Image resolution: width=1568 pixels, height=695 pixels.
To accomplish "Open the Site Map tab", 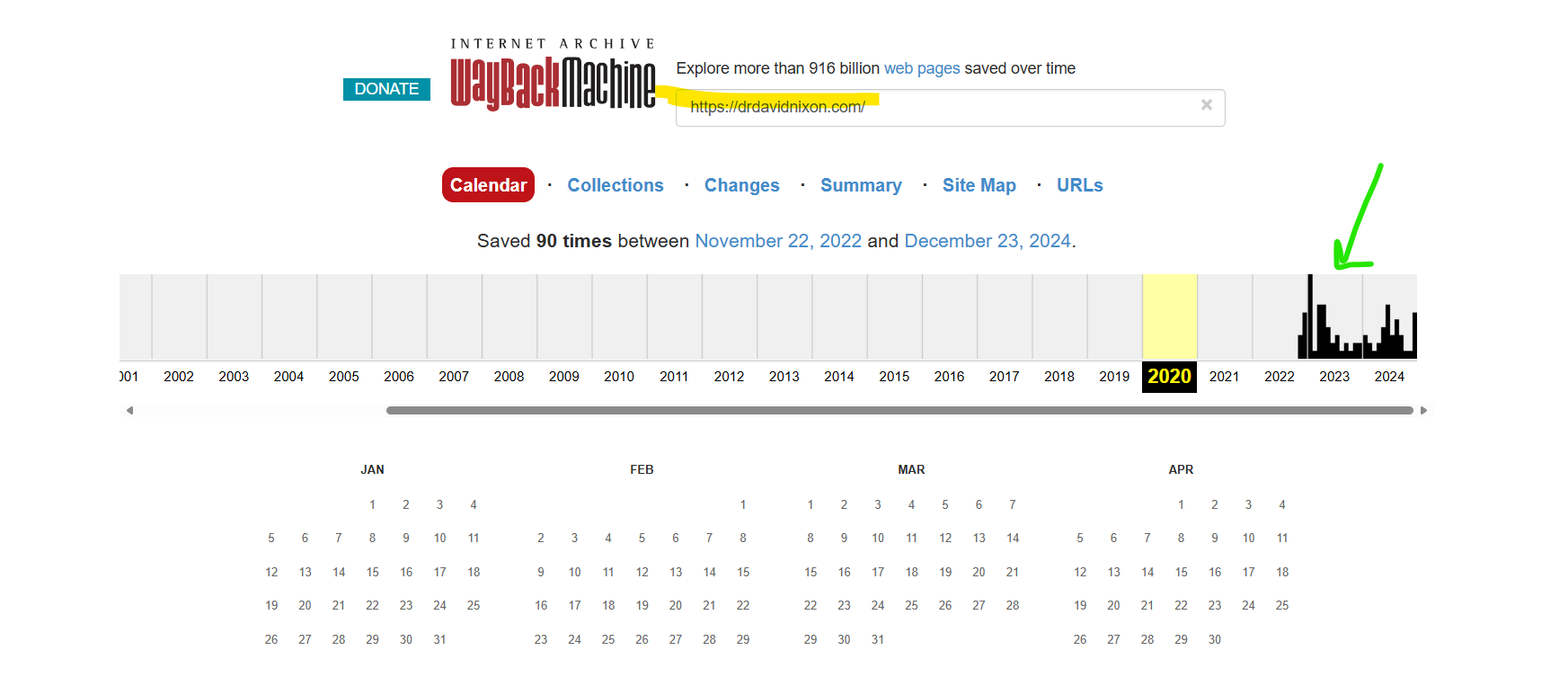I will click(x=979, y=185).
